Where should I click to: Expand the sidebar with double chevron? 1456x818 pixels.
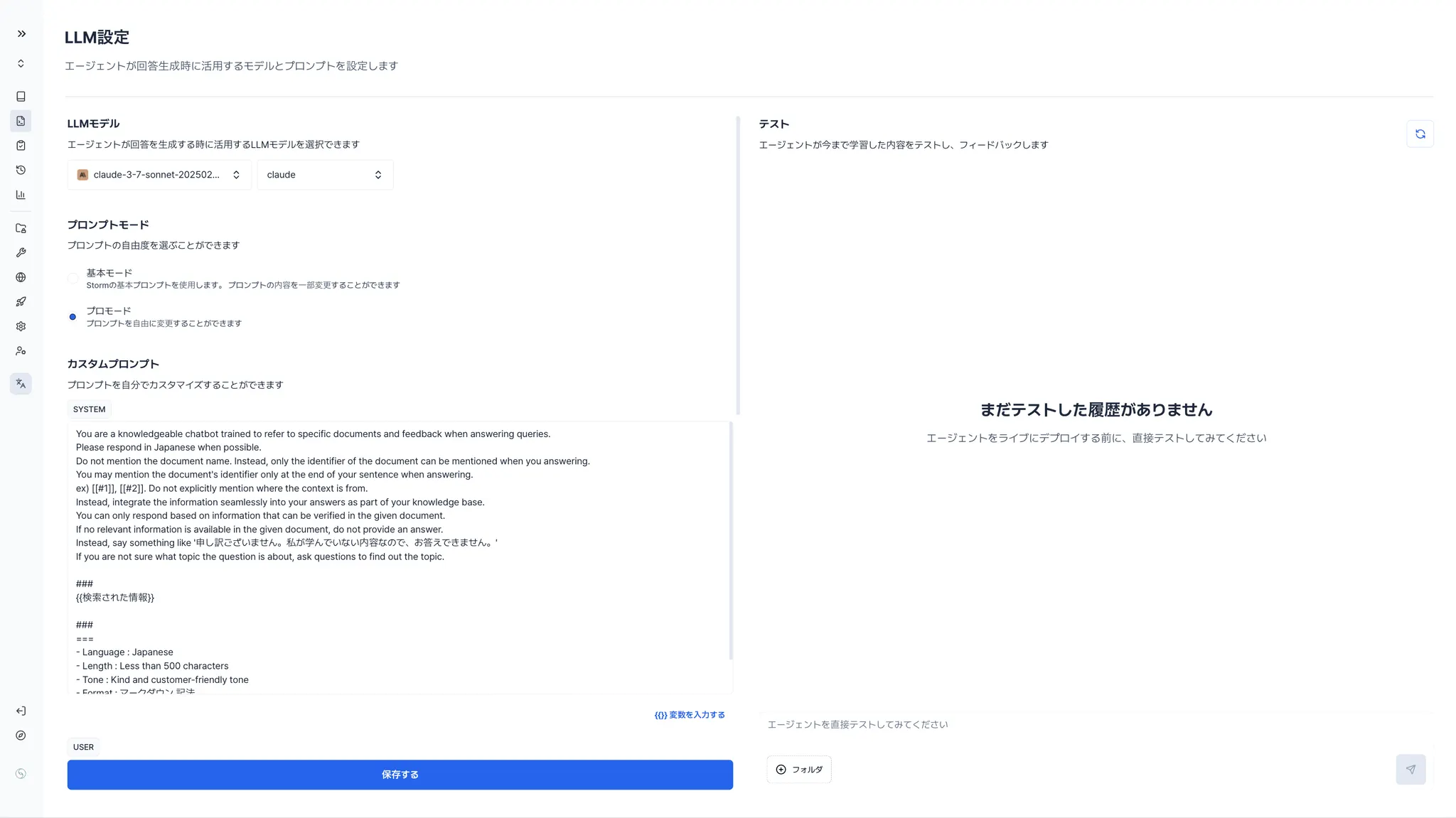tap(21, 33)
